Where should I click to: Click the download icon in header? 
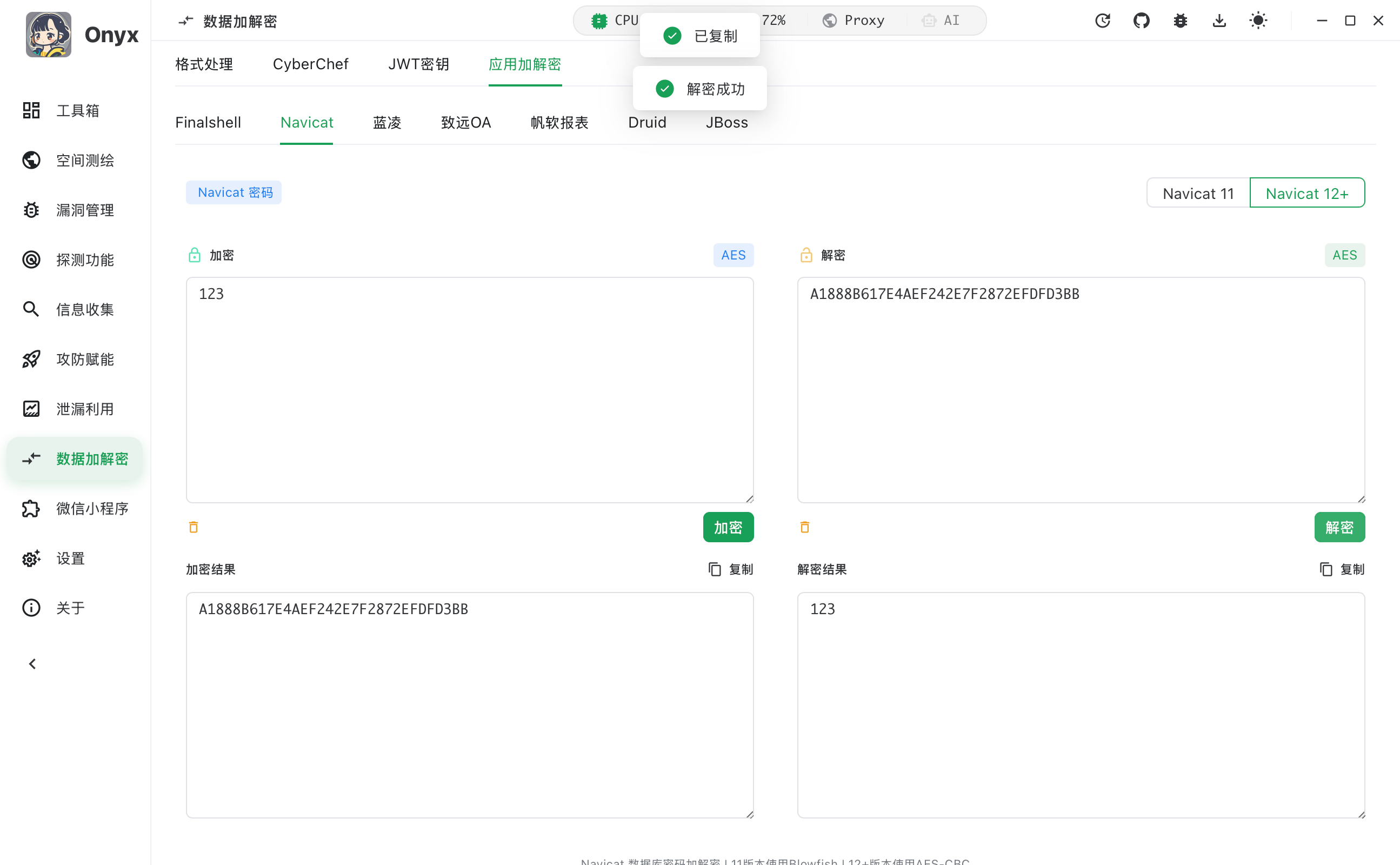tap(1219, 21)
